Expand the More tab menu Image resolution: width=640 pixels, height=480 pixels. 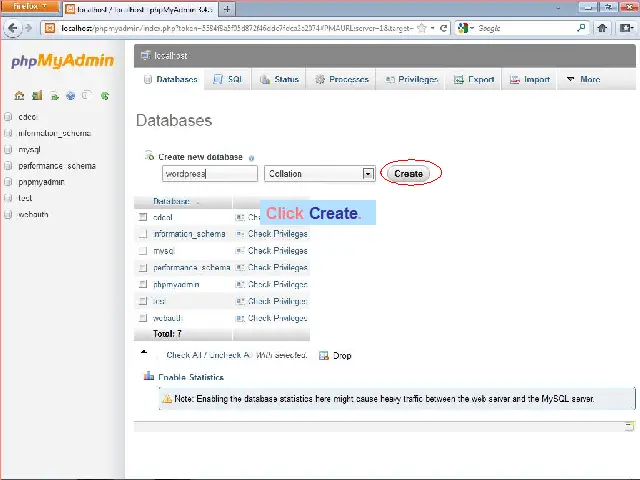tap(584, 79)
